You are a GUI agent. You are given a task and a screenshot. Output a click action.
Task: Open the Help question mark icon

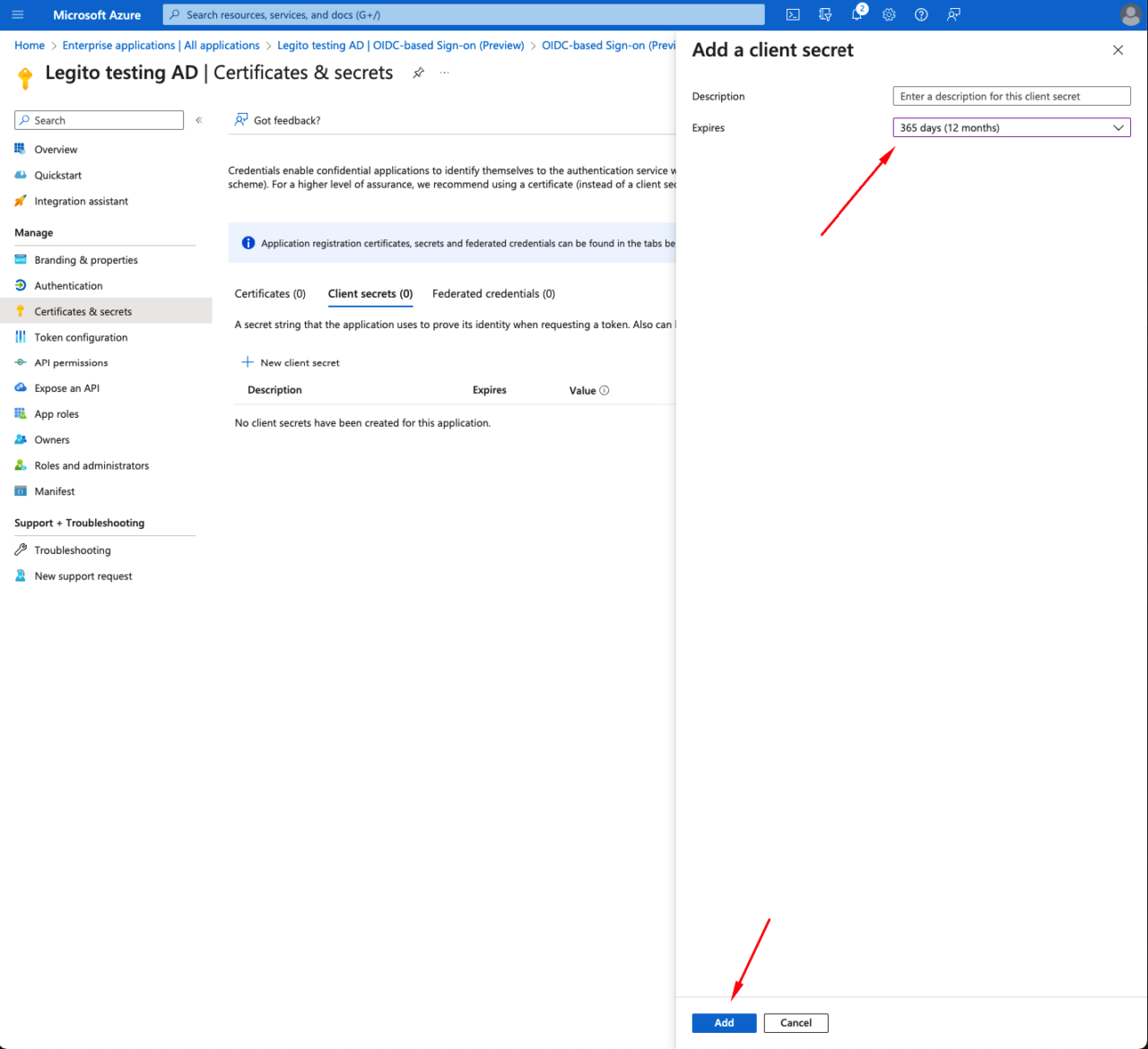[920, 14]
